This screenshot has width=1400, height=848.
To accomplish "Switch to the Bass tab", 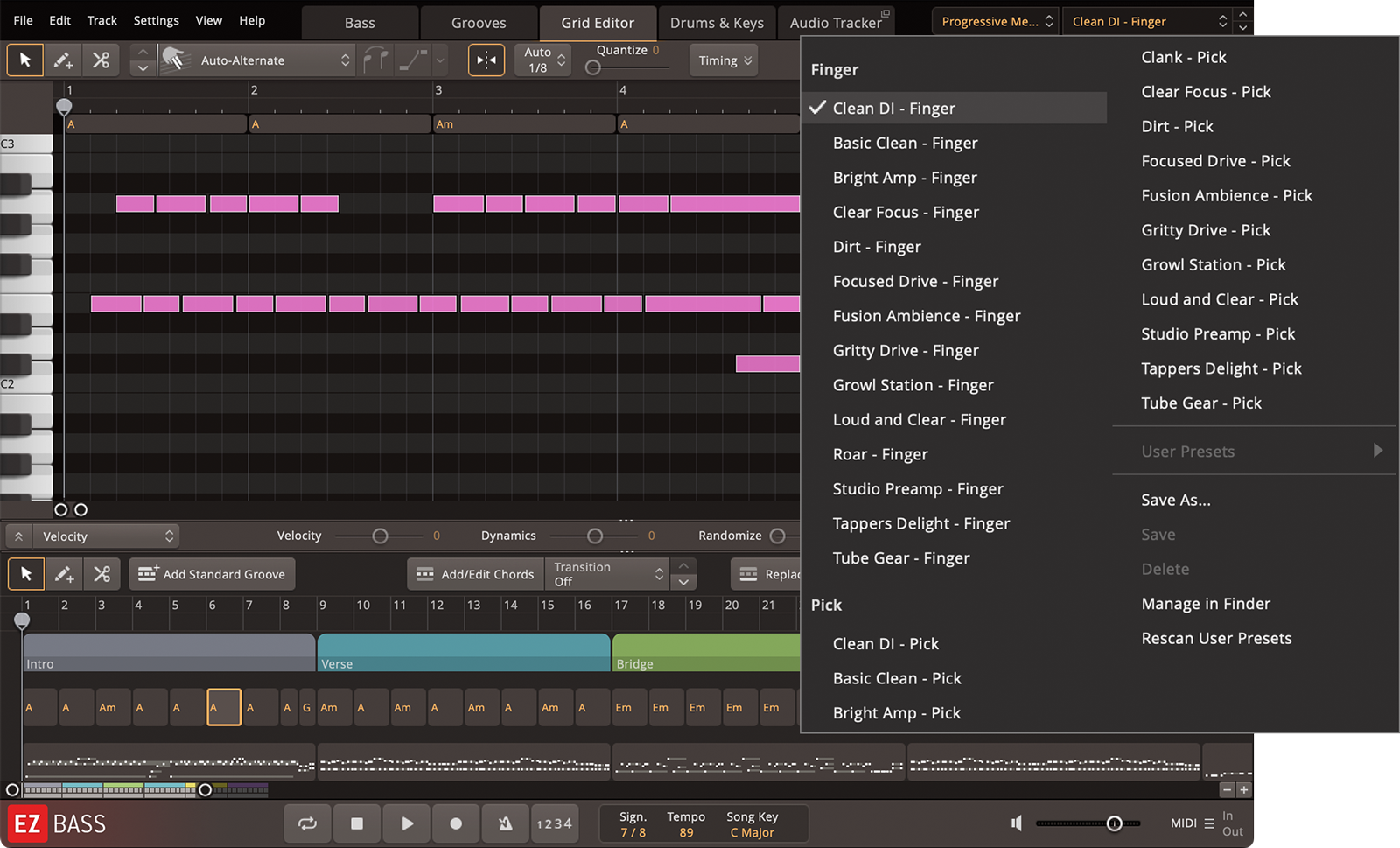I will (x=360, y=23).
